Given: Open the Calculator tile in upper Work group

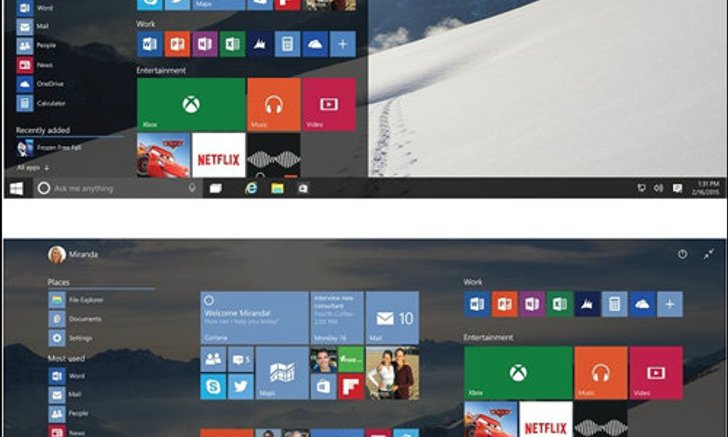Looking at the screenshot, I should pos(287,44).
